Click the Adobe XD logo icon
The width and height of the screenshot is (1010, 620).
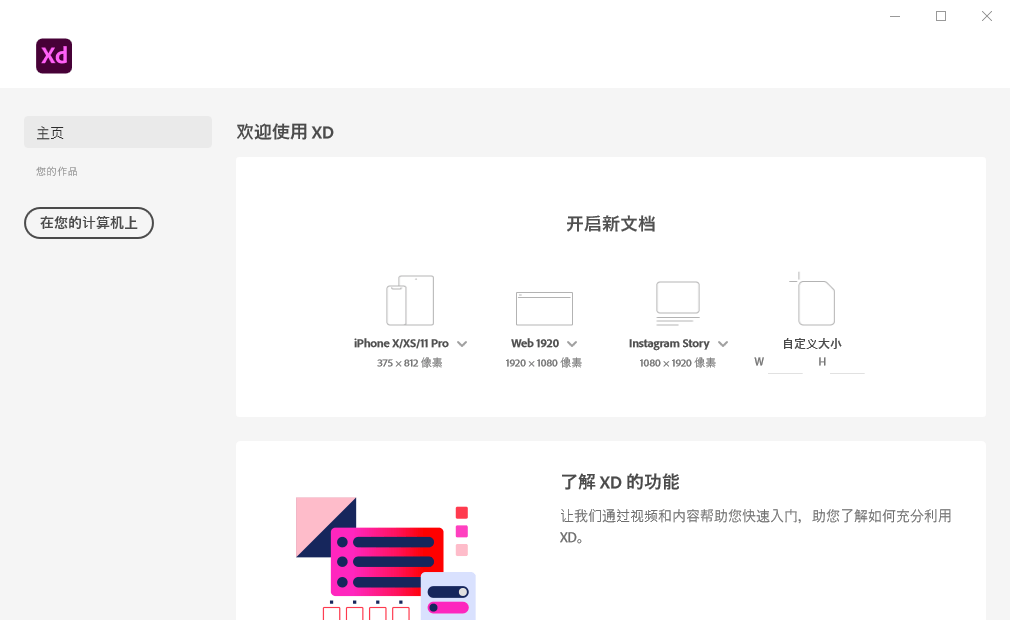tap(53, 56)
